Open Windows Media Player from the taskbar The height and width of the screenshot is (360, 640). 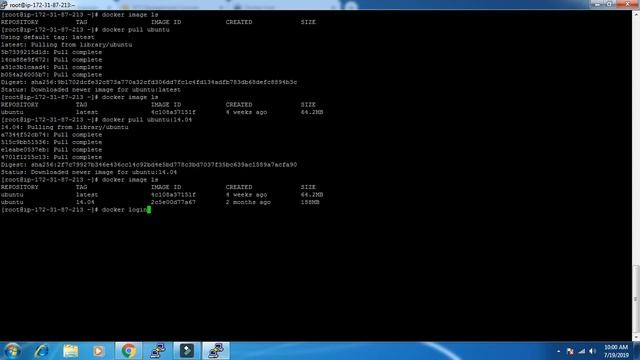(x=98, y=351)
